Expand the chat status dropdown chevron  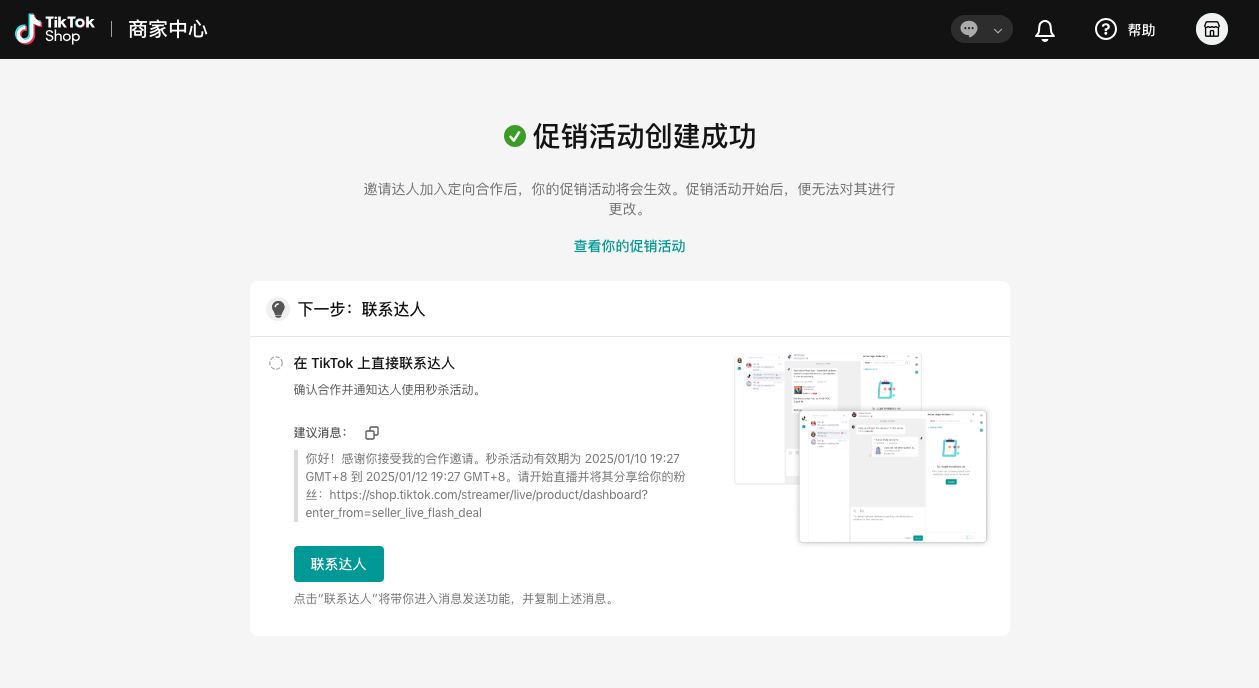tap(997, 30)
